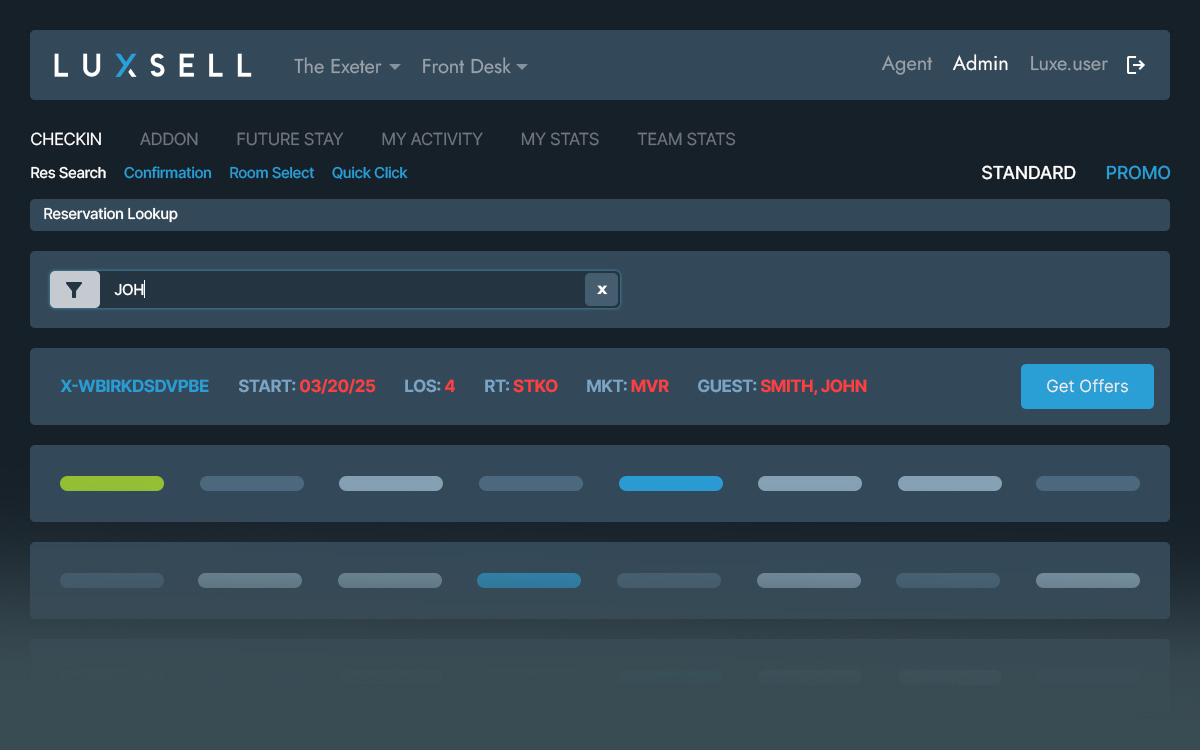Open the Confirmation search link

167,173
